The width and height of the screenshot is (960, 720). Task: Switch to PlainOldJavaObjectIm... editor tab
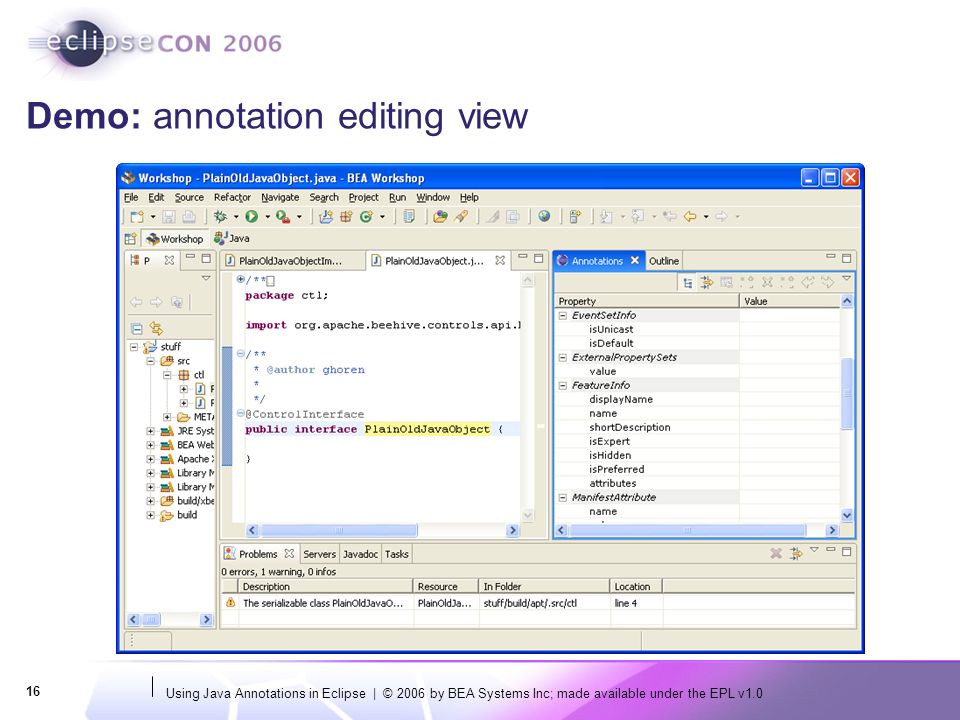point(291,261)
